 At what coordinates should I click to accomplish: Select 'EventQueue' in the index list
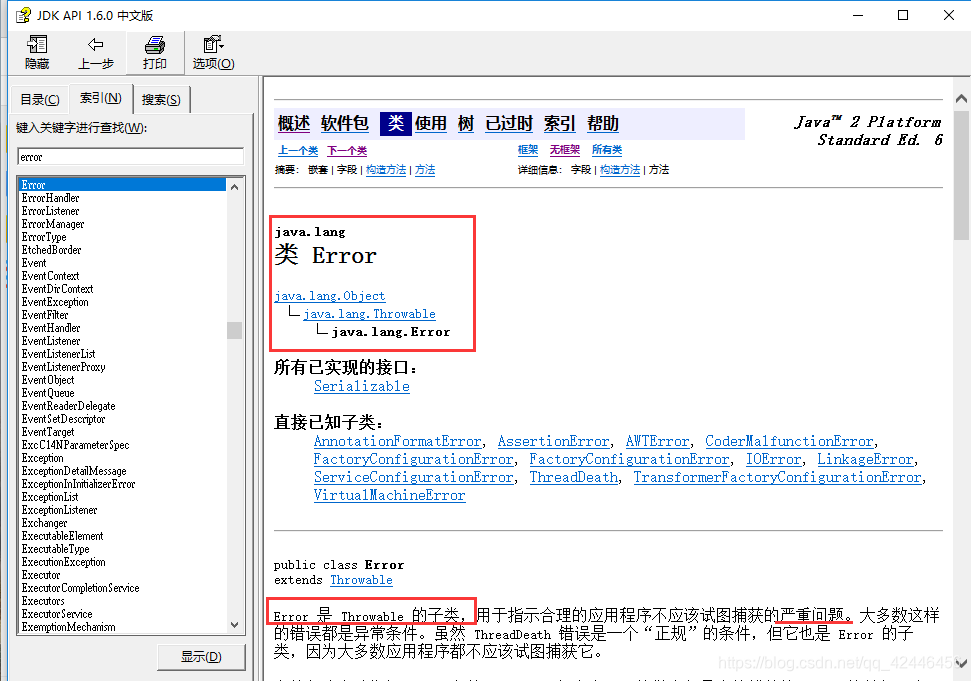[48, 393]
